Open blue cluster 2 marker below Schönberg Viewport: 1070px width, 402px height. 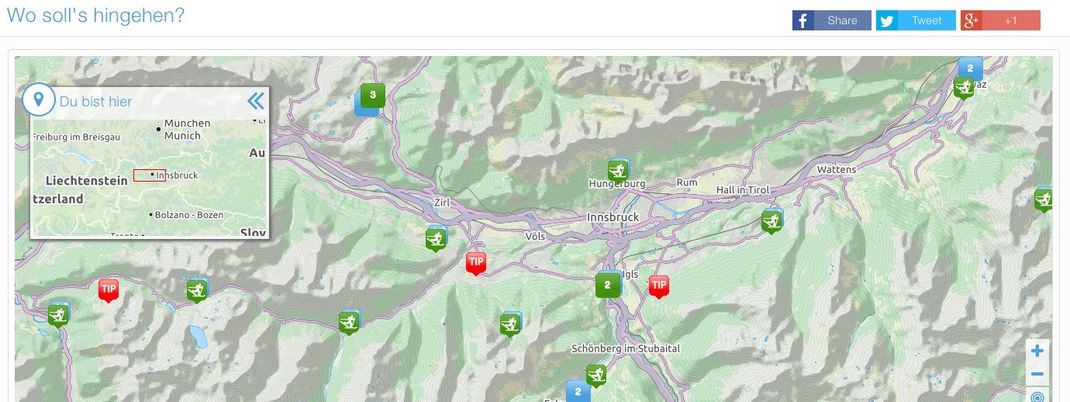578,392
